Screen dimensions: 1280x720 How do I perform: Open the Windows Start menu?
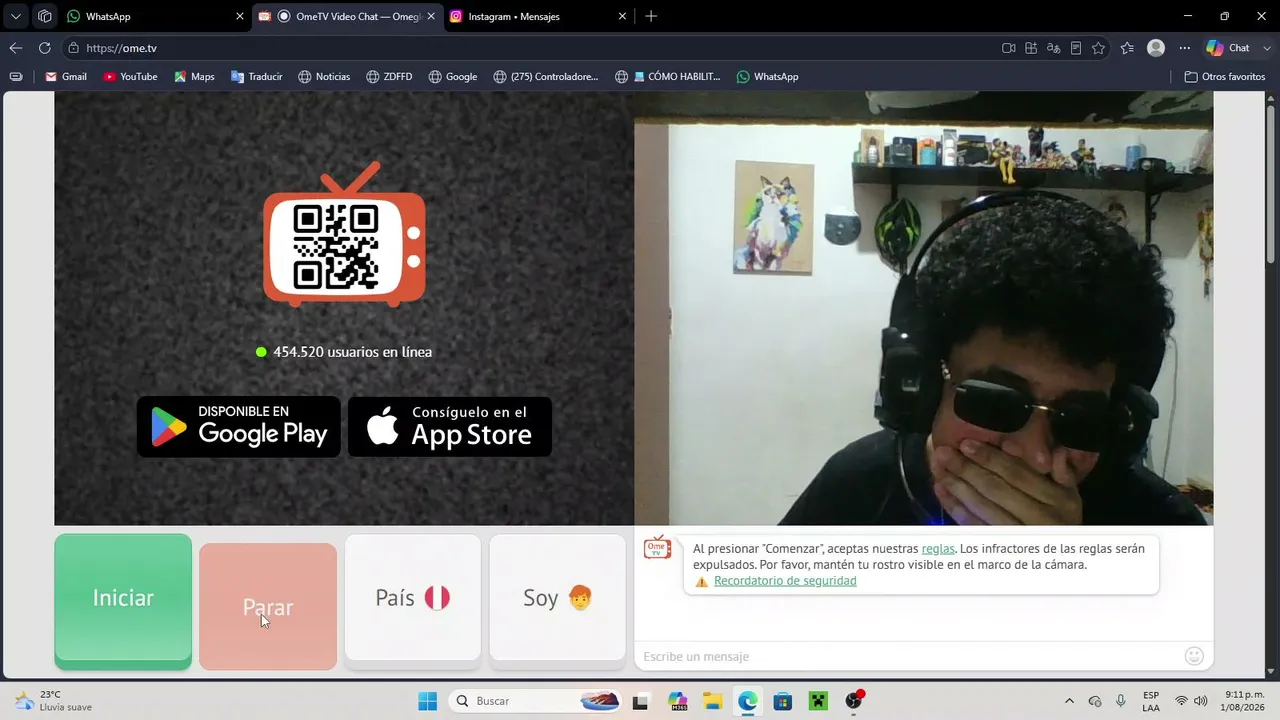(x=427, y=701)
